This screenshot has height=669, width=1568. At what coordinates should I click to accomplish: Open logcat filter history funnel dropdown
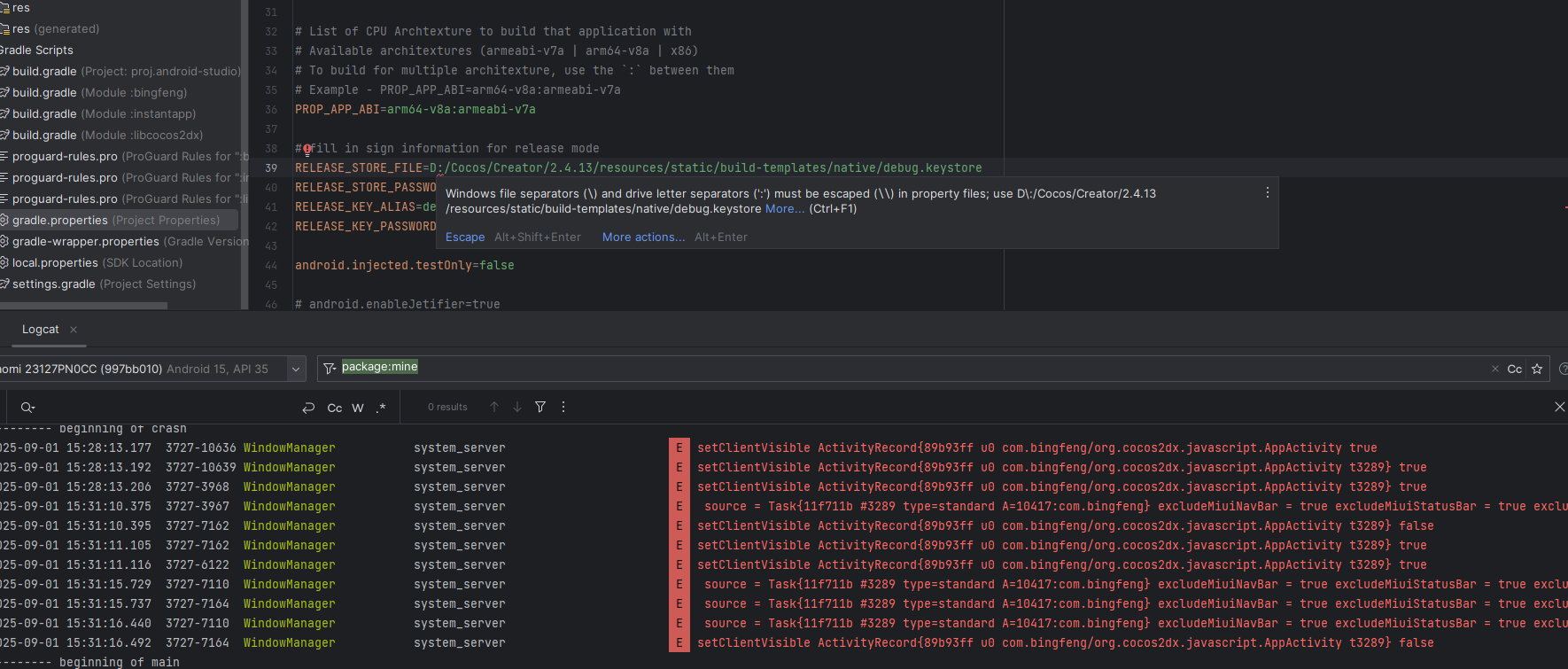[x=330, y=369]
